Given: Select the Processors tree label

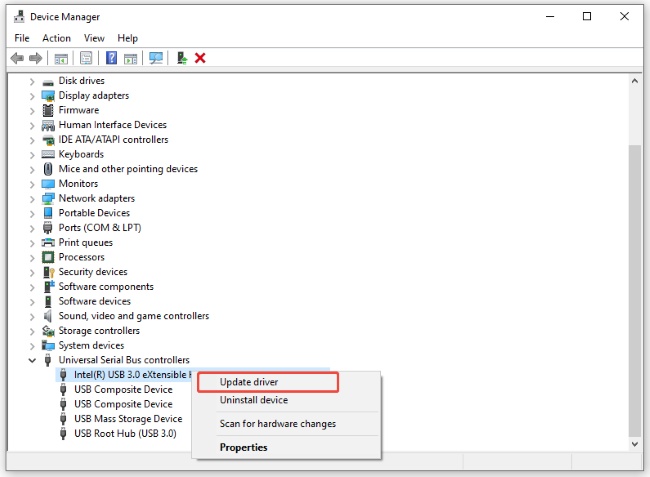Looking at the screenshot, I should click(x=81, y=257).
